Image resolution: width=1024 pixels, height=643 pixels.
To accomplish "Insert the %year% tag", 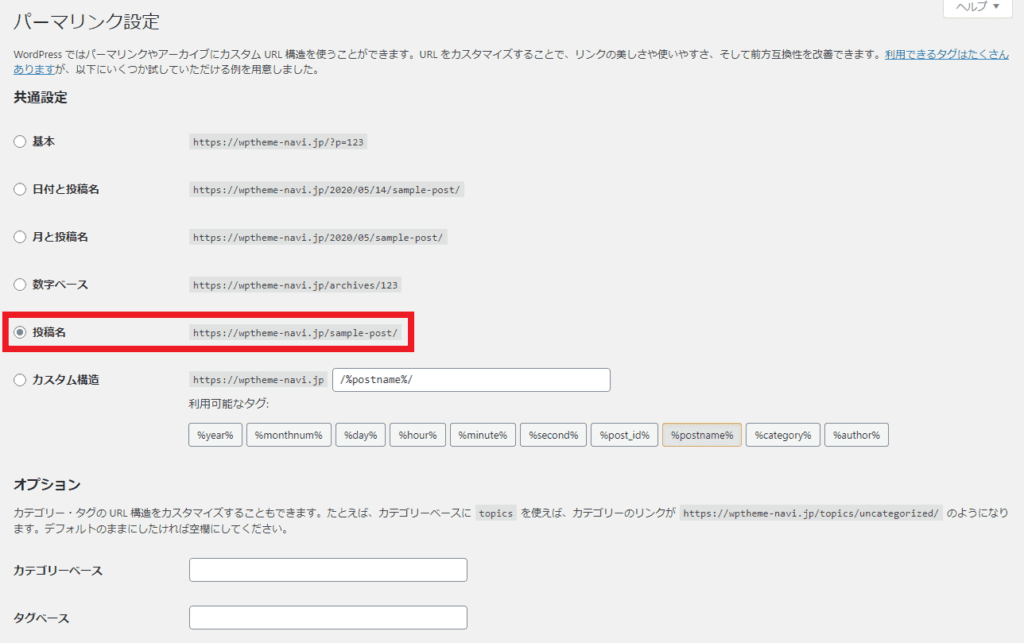I will [x=215, y=435].
